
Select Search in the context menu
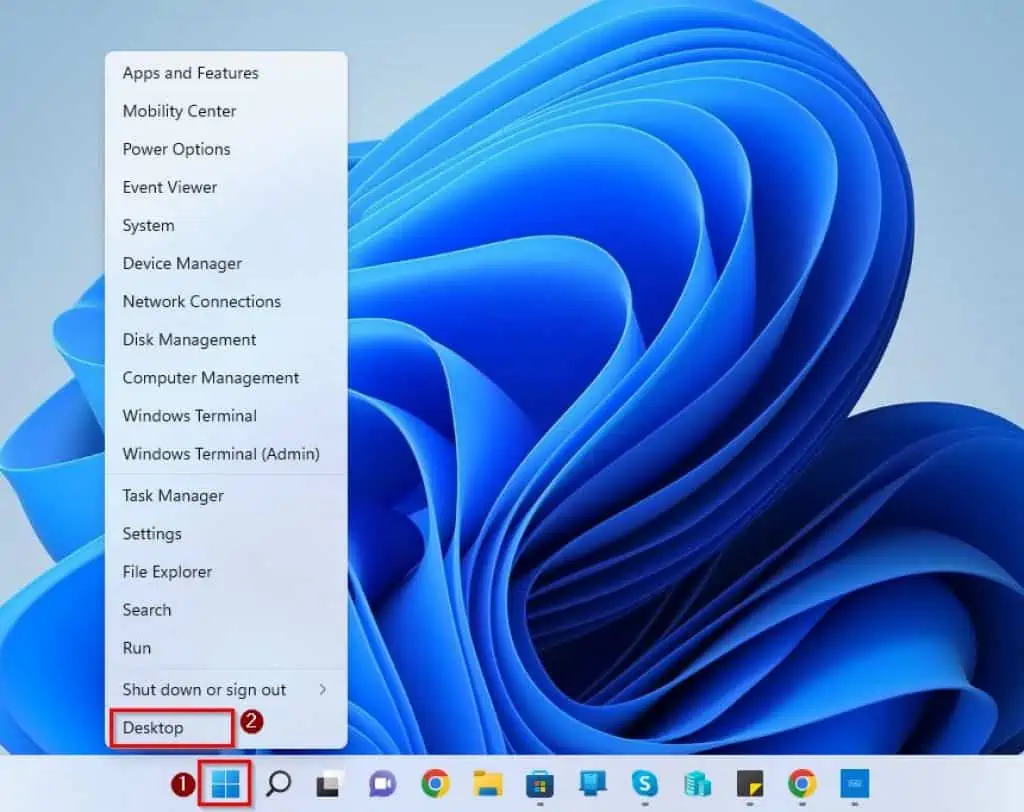(x=226, y=610)
